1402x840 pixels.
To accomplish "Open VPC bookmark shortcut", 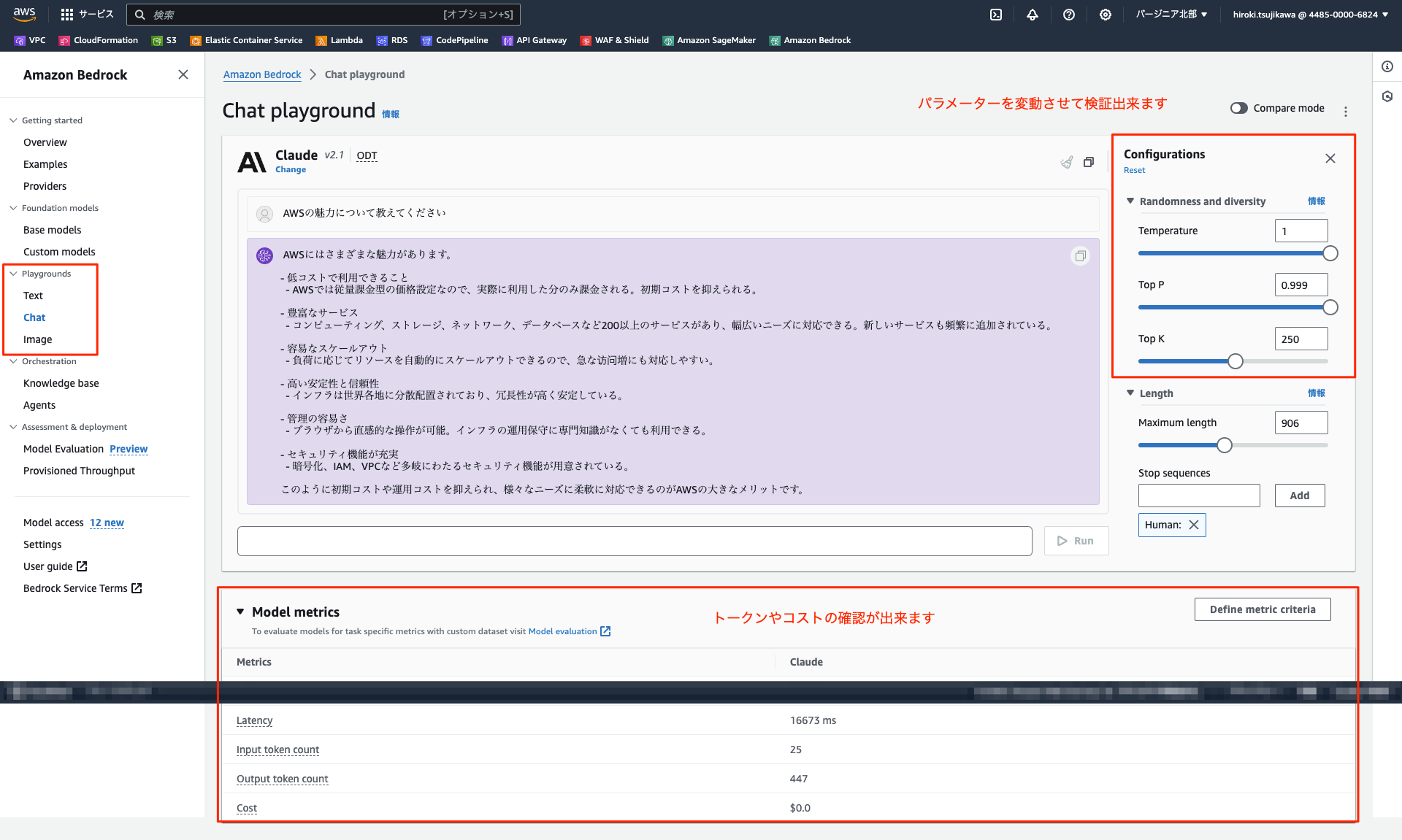I will pyautogui.click(x=30, y=40).
